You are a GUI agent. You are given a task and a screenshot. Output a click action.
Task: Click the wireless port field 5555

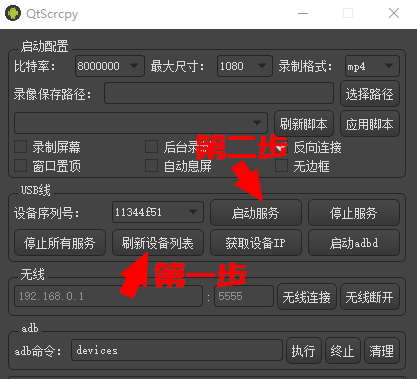pos(244,296)
